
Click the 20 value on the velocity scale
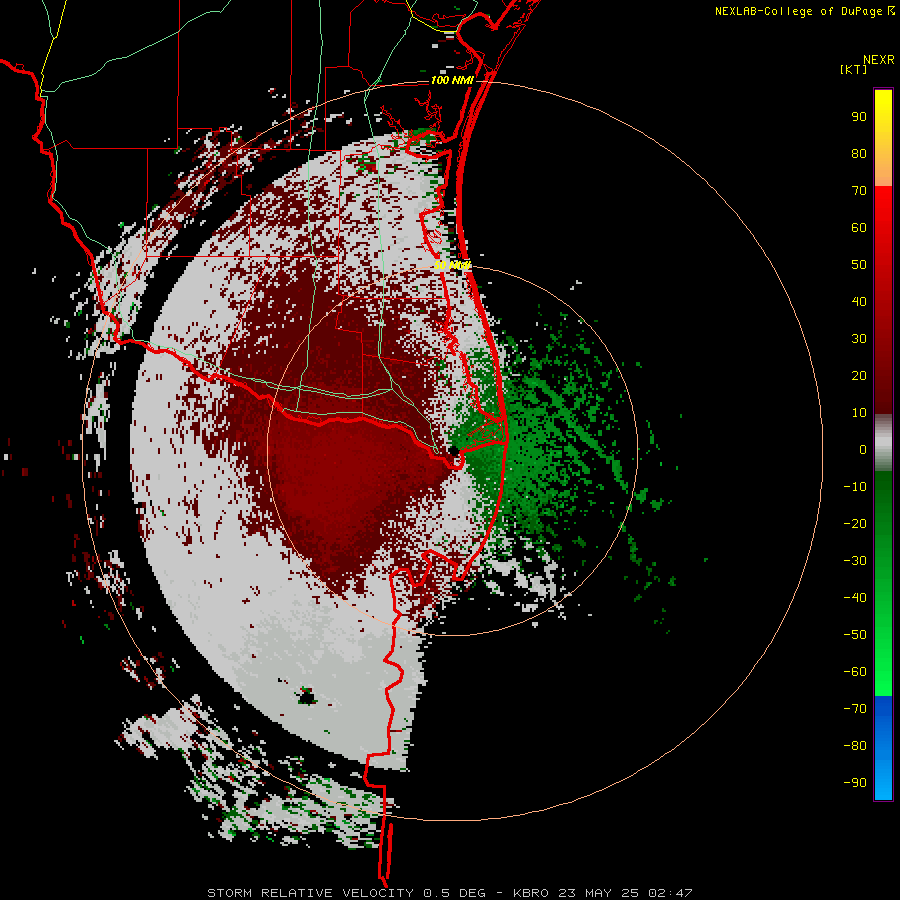tap(859, 376)
